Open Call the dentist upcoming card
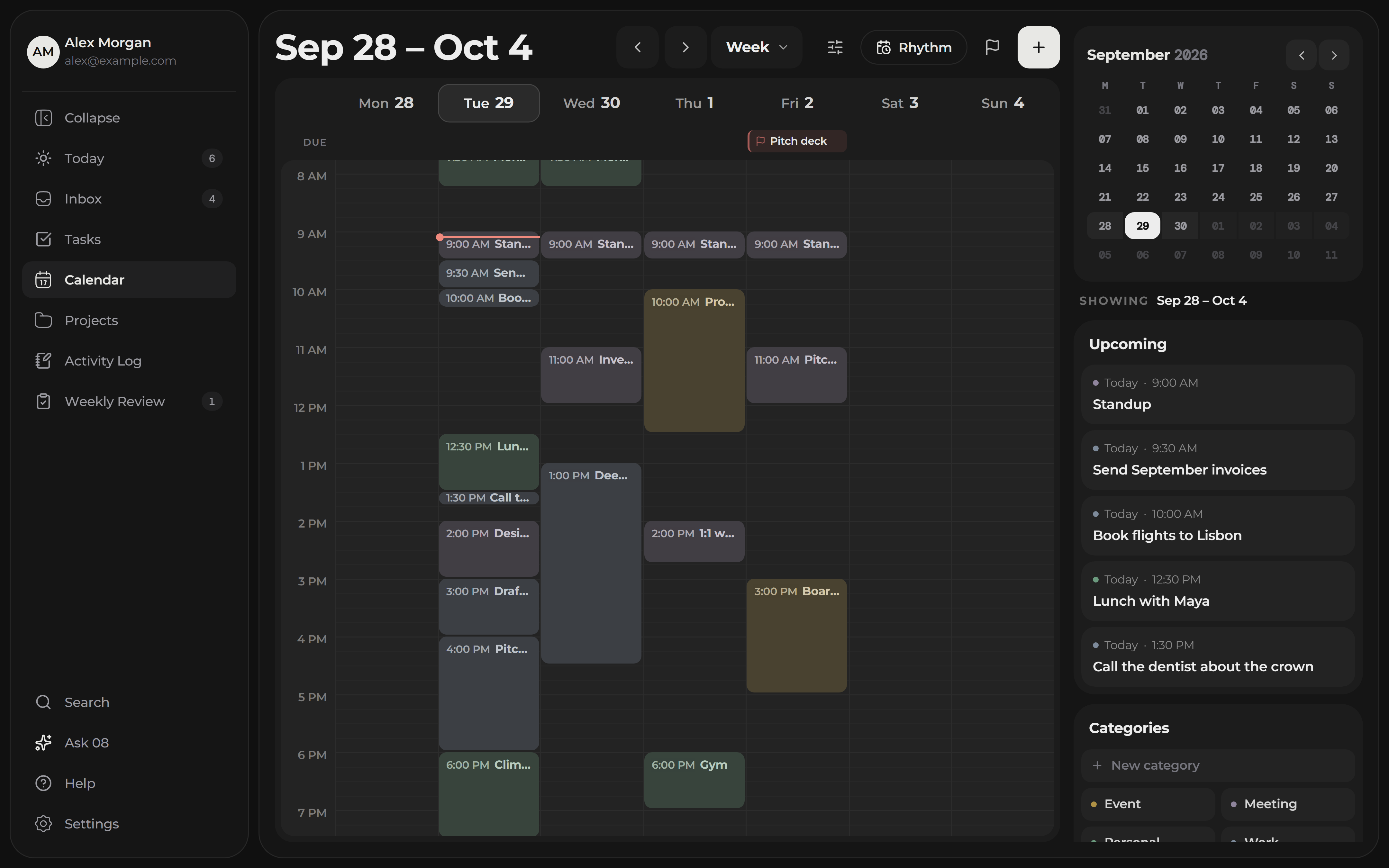This screenshot has height=868, width=1389. [1218, 656]
